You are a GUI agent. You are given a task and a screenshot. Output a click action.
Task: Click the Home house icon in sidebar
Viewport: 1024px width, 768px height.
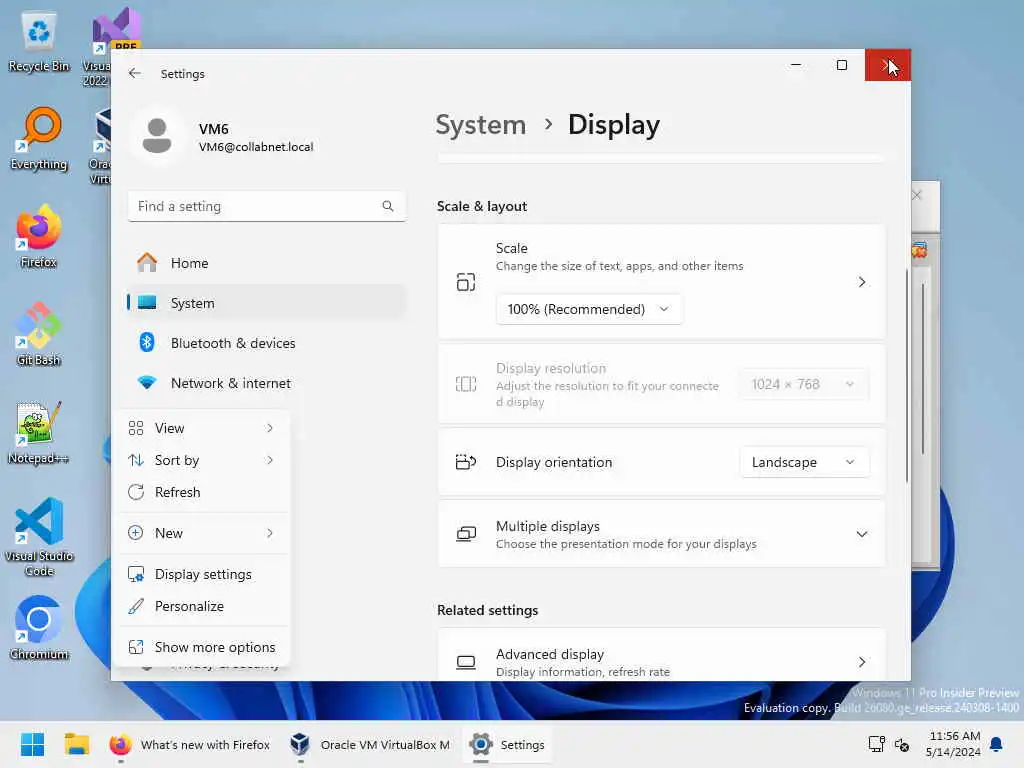pos(147,263)
